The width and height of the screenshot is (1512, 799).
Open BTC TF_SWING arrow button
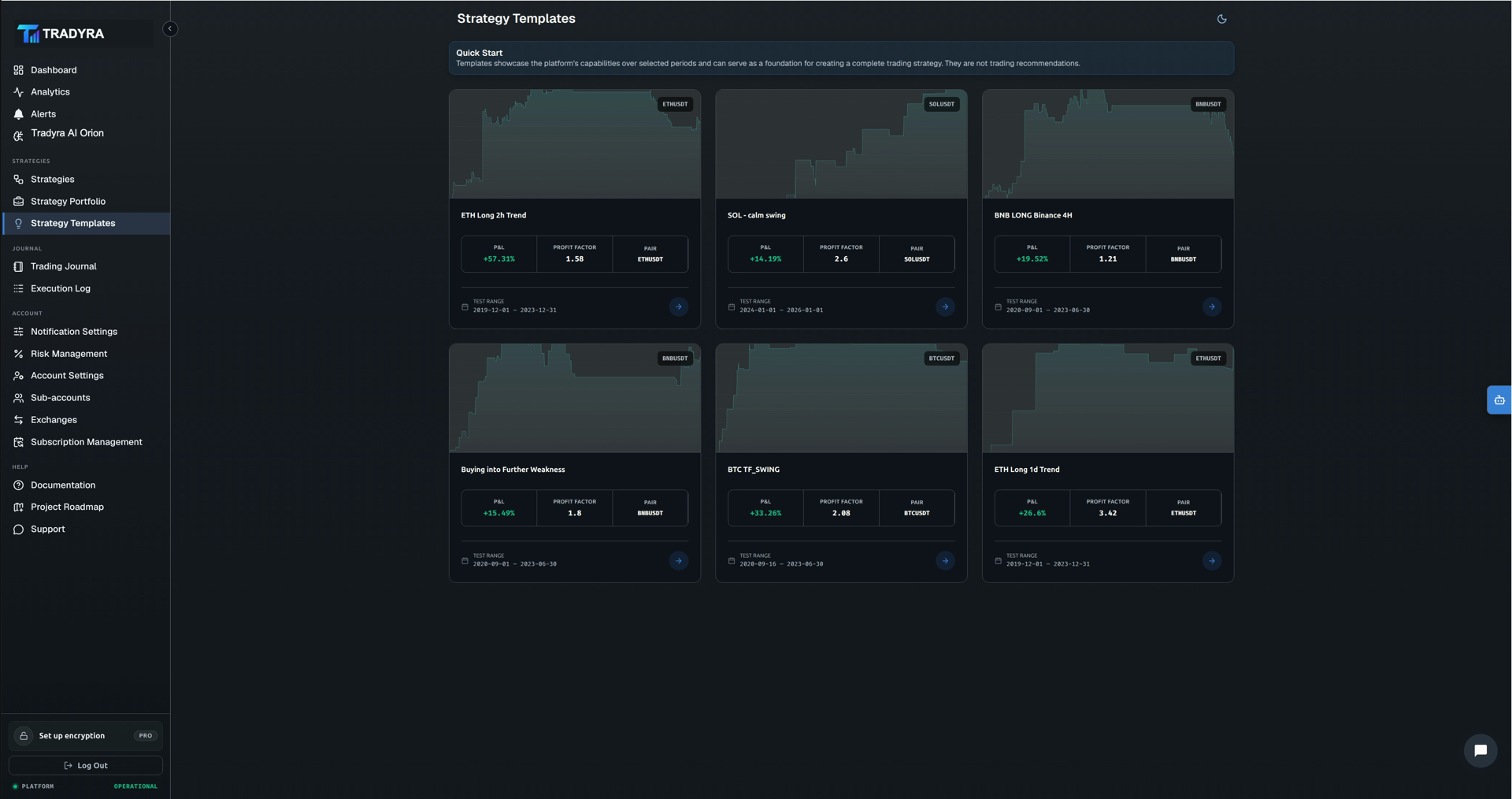tap(945, 561)
